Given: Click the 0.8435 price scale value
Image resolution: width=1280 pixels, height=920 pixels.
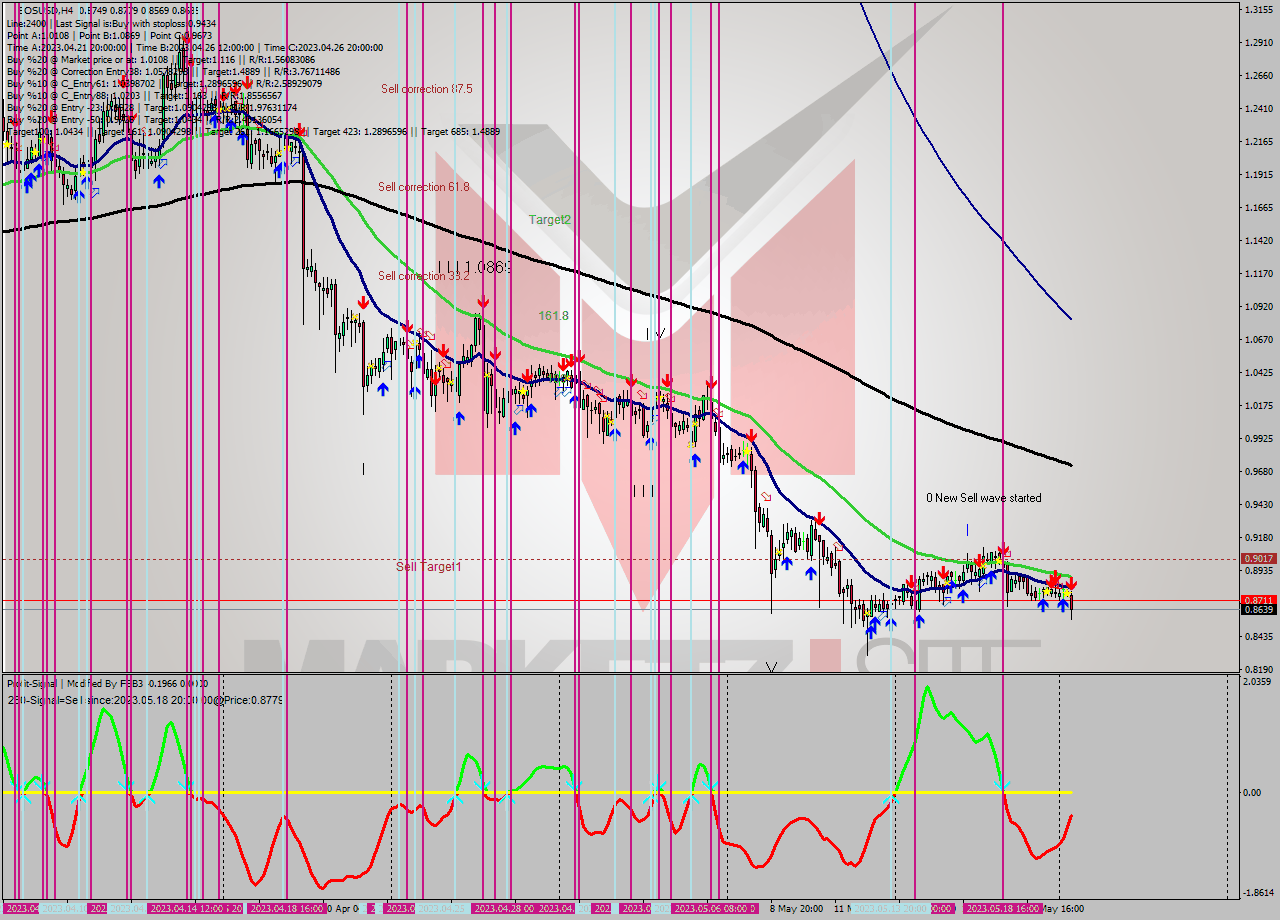Looking at the screenshot, I should pos(1258,636).
